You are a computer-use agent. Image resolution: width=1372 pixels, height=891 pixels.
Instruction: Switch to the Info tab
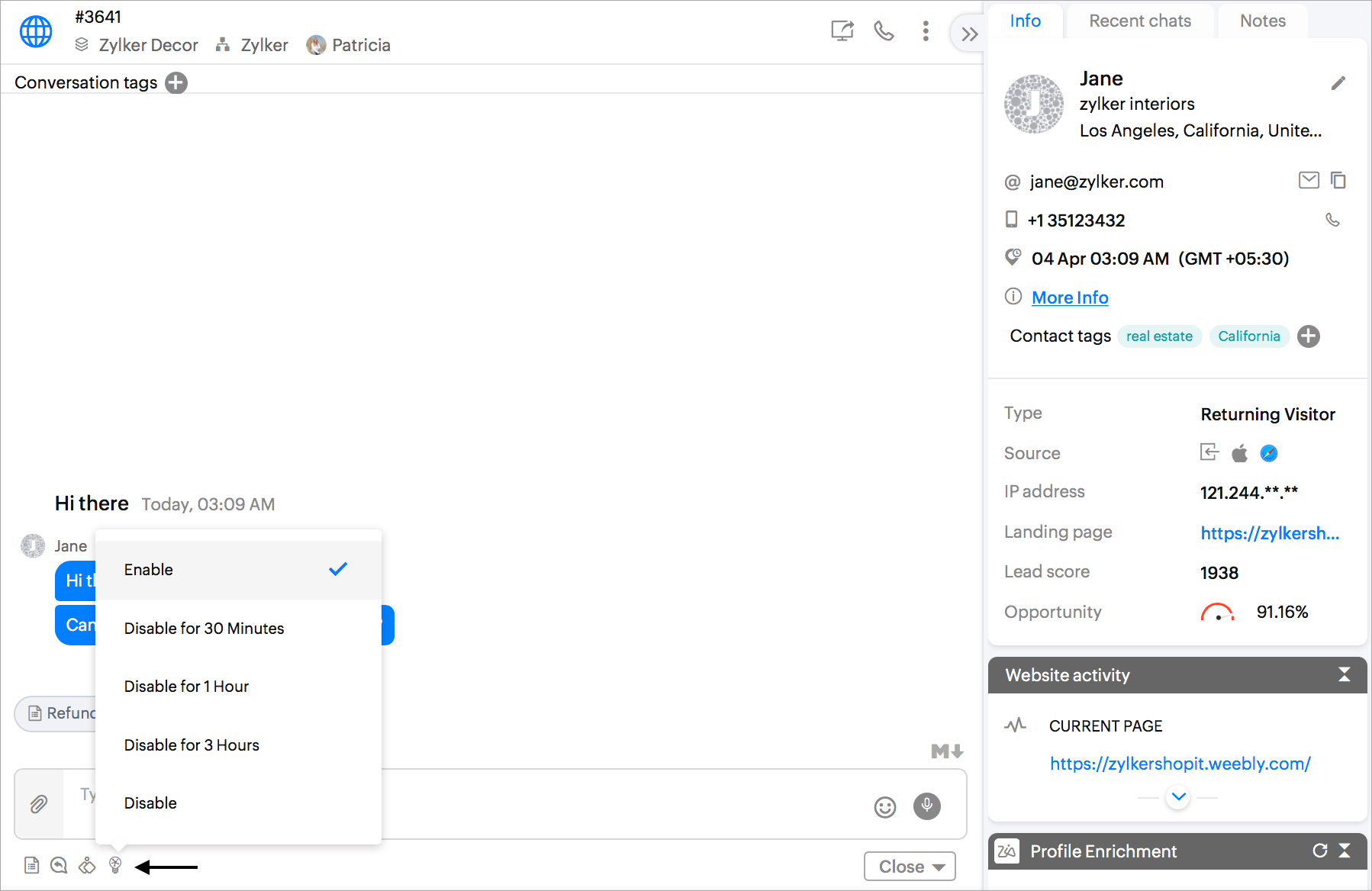pos(1026,21)
